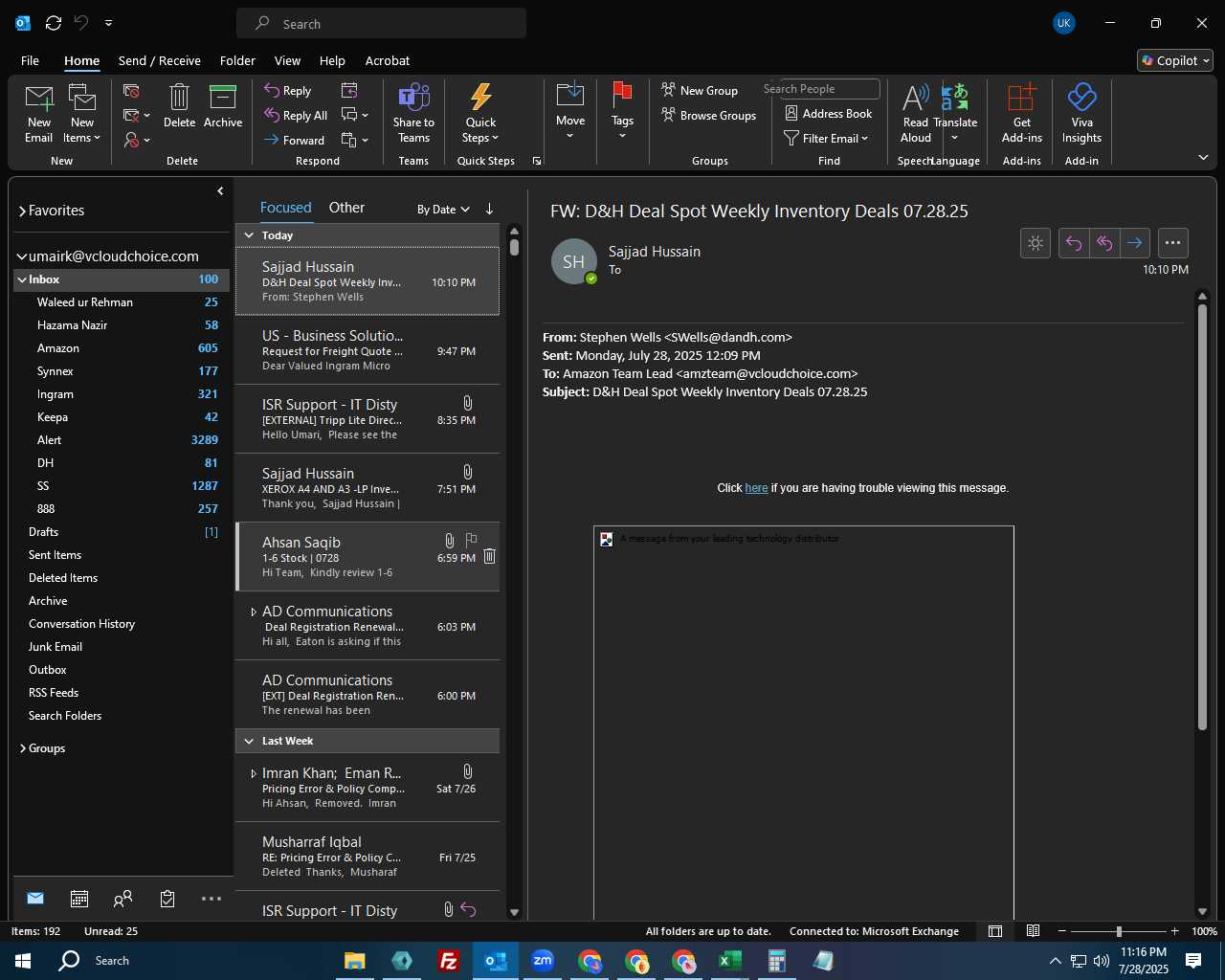Click the Undo icon in title bar
This screenshot has height=980, width=1225.
[81, 23]
